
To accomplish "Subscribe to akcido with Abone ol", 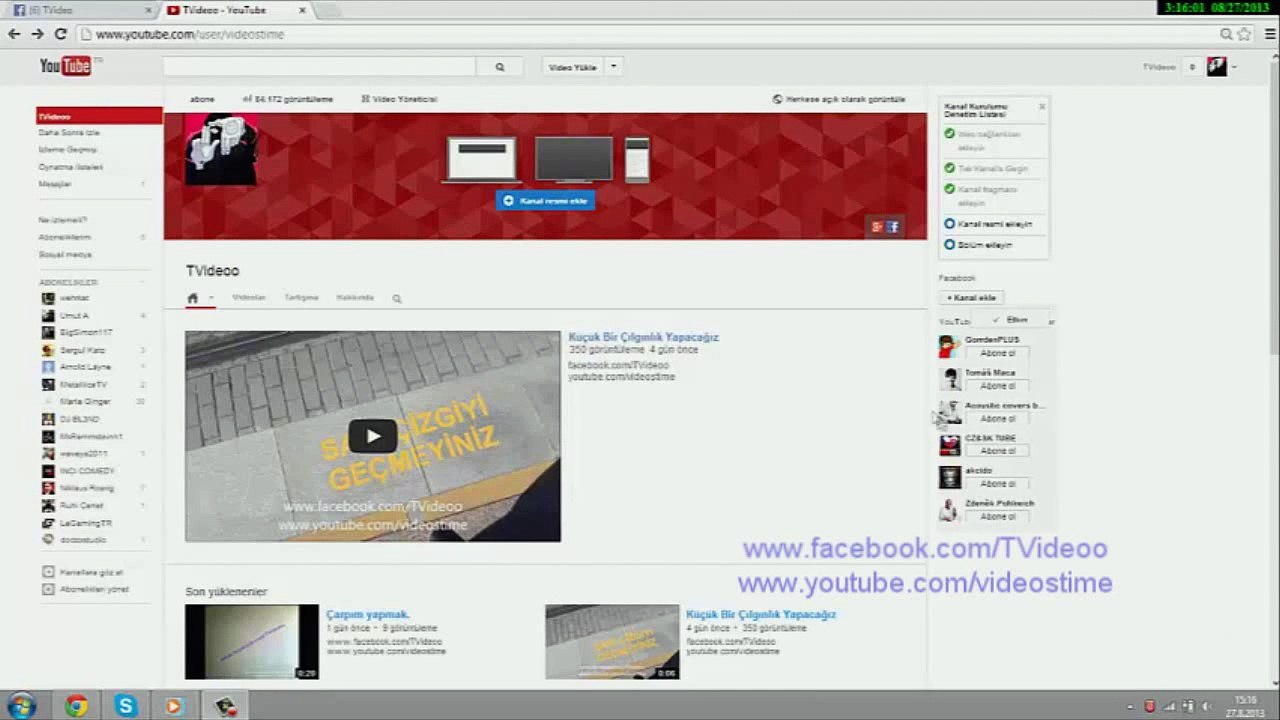I will click(998, 484).
